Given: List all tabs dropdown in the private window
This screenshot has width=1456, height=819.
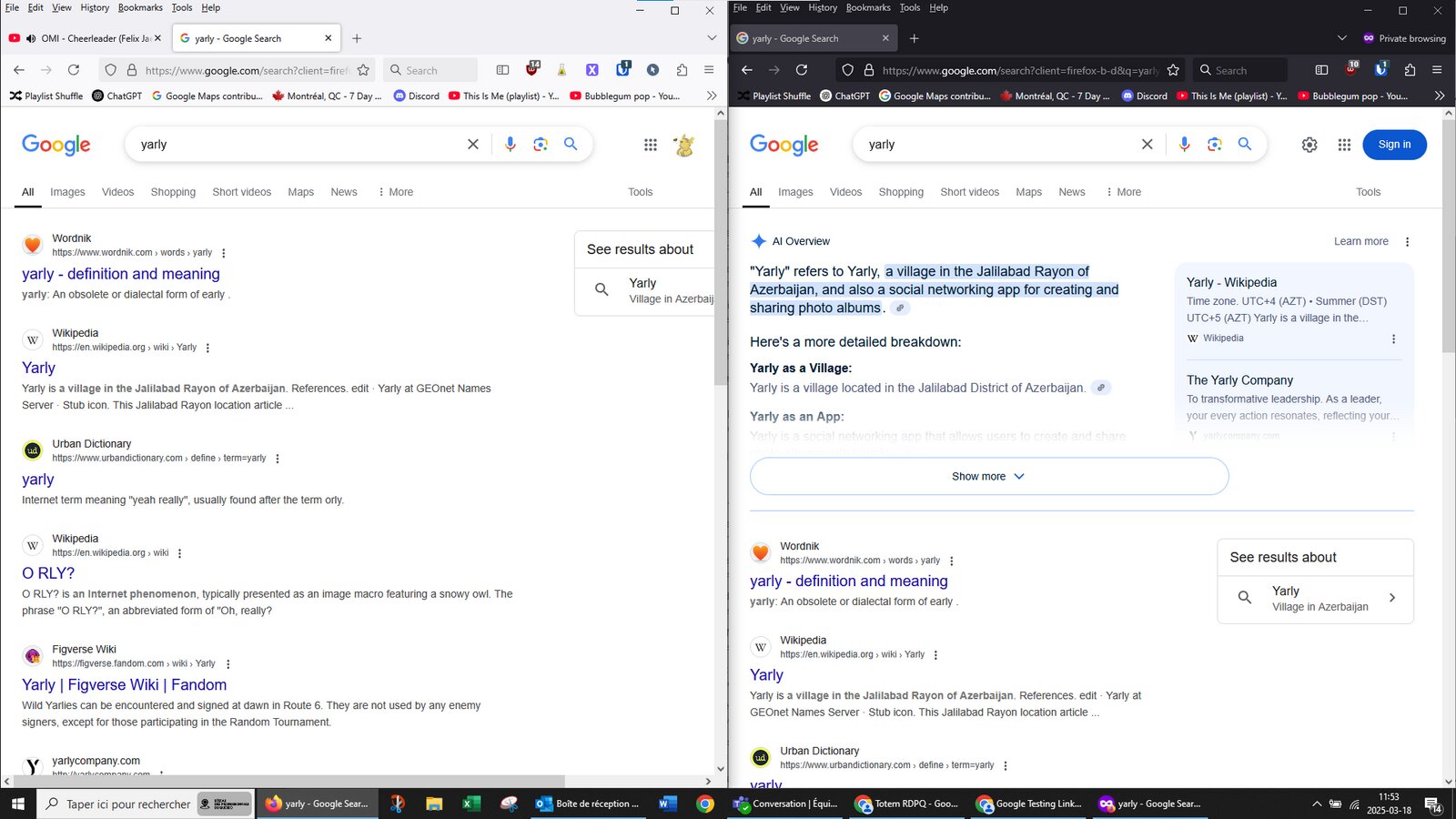Looking at the screenshot, I should point(1341,38).
